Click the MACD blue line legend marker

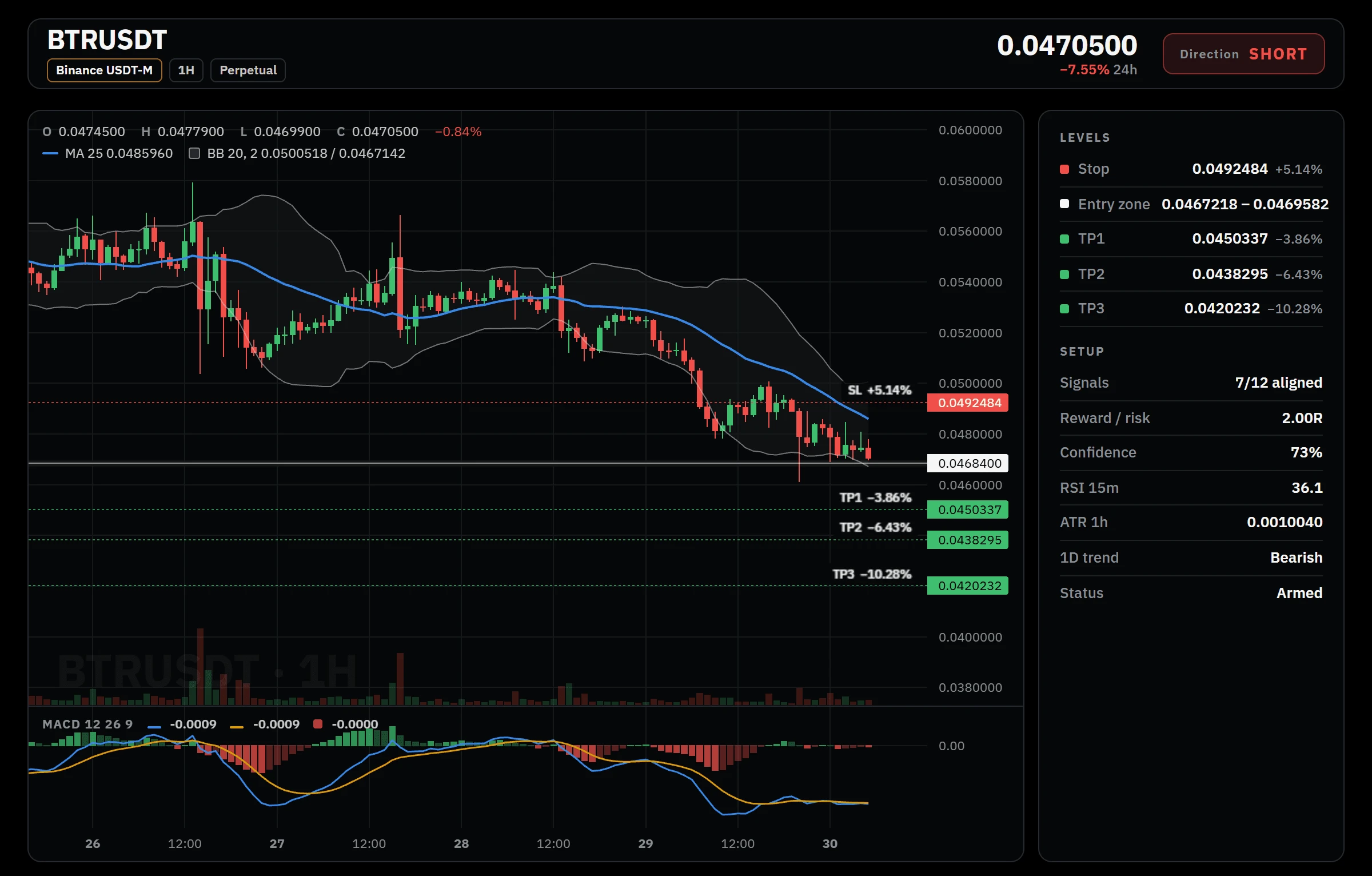pyautogui.click(x=154, y=726)
